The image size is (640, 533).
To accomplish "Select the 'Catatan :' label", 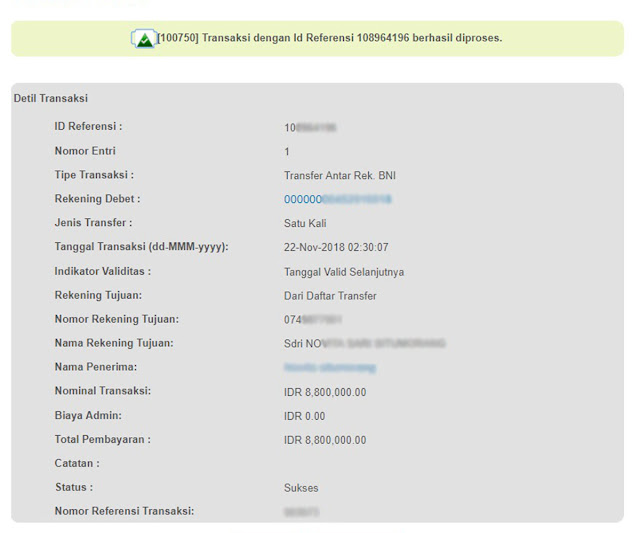I will pos(77,464).
